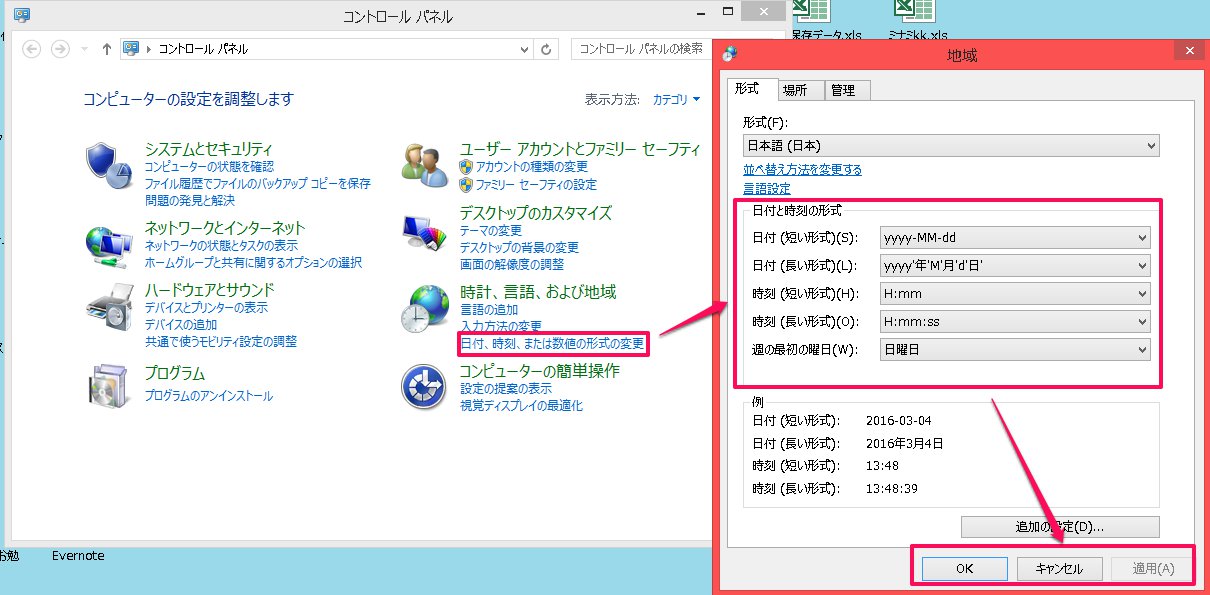1210x595 pixels.
Task: Open the ミナミkk.xls desktop file icon
Action: [913, 12]
